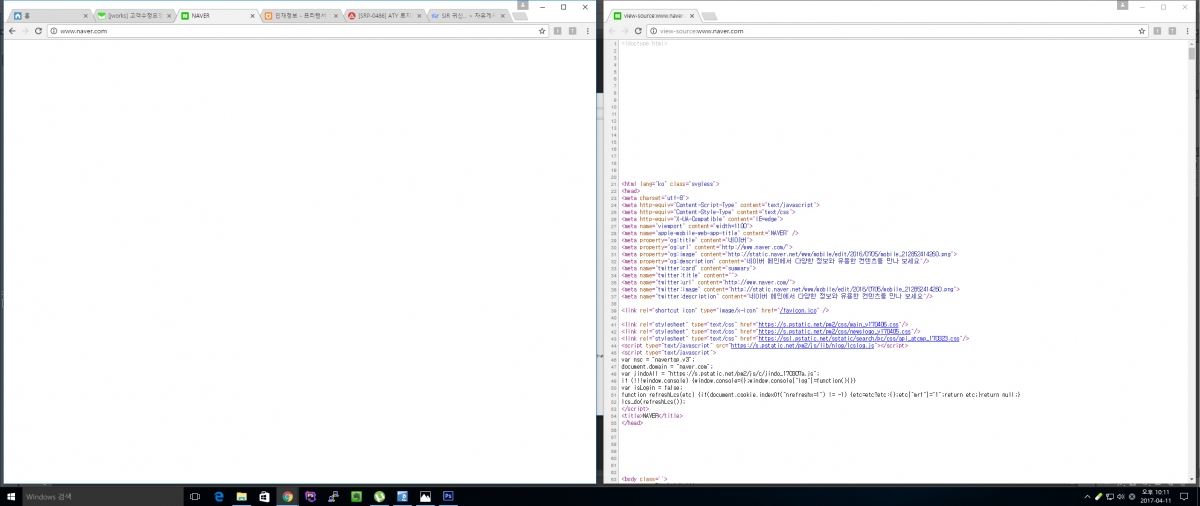The image size is (1200, 506).
Task: Switch to the NAVER tab
Action: pyautogui.click(x=216, y=16)
